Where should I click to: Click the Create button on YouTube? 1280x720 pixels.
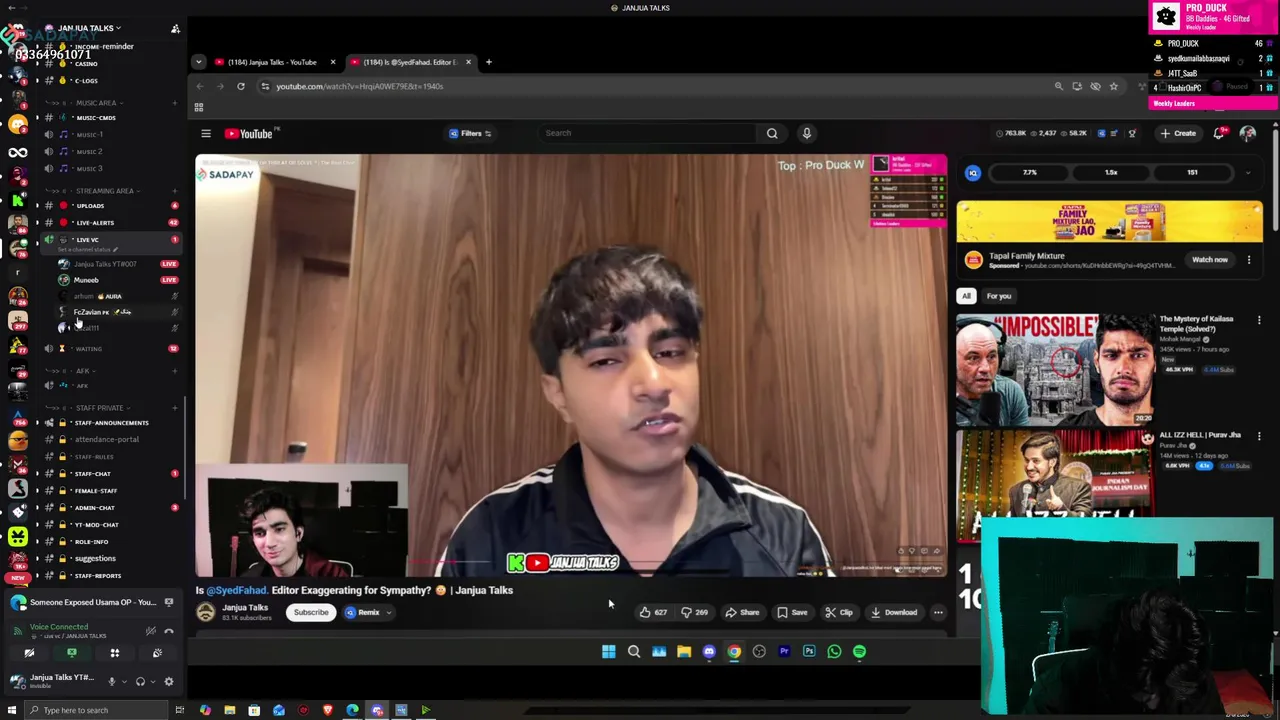click(x=1177, y=133)
